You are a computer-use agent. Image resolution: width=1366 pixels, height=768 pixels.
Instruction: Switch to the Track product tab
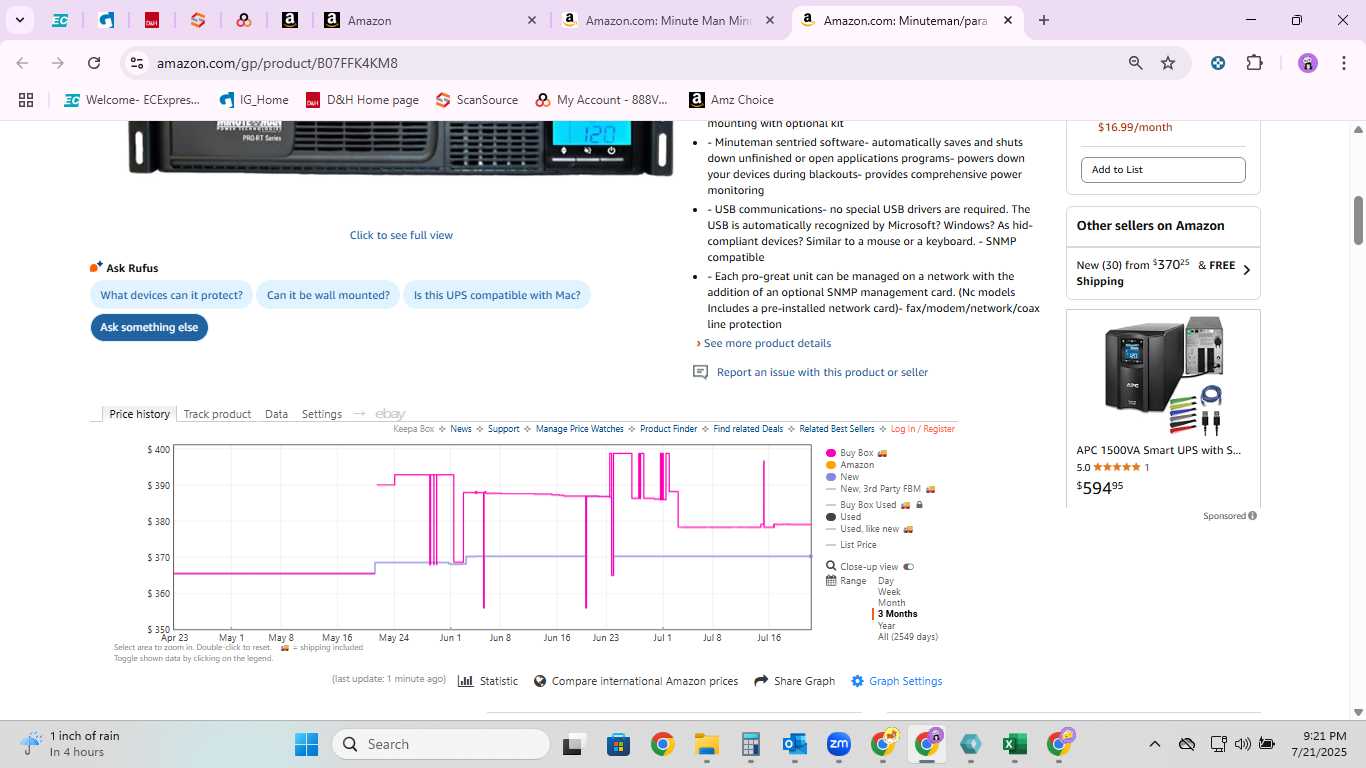coord(217,414)
